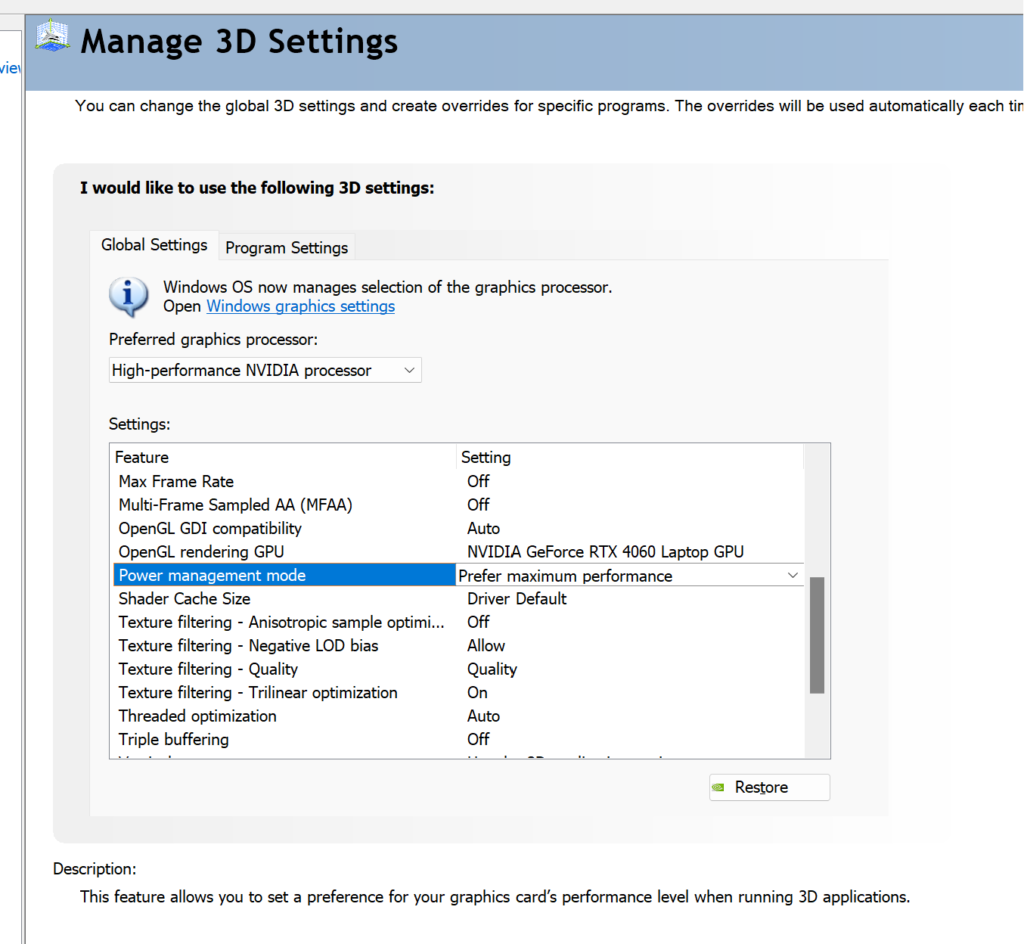Screen dimensions: 1024x944
Task: Select the Texture filtering - Negative LOD bias row
Action: click(458, 646)
